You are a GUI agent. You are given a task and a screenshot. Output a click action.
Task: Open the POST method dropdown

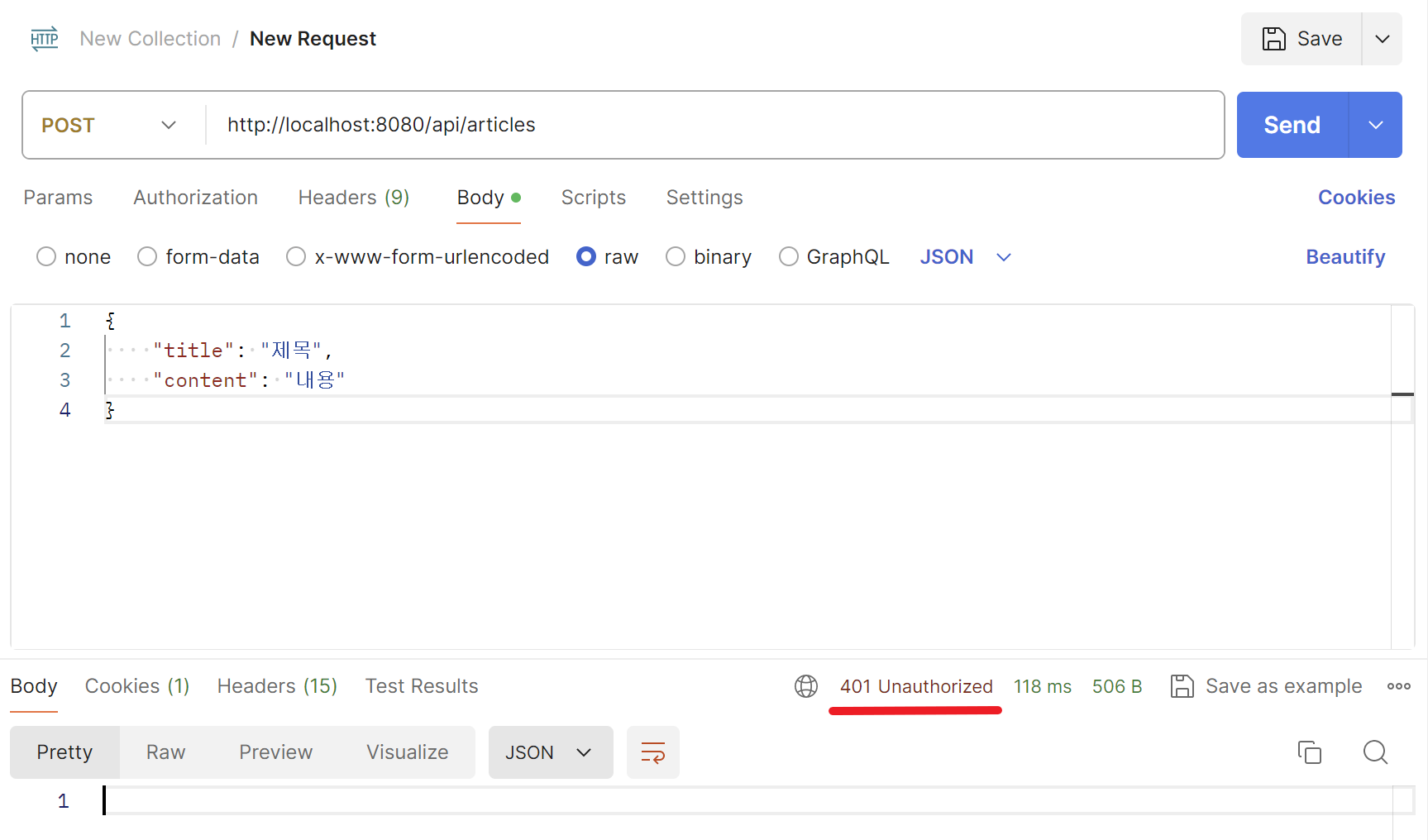[x=109, y=125]
